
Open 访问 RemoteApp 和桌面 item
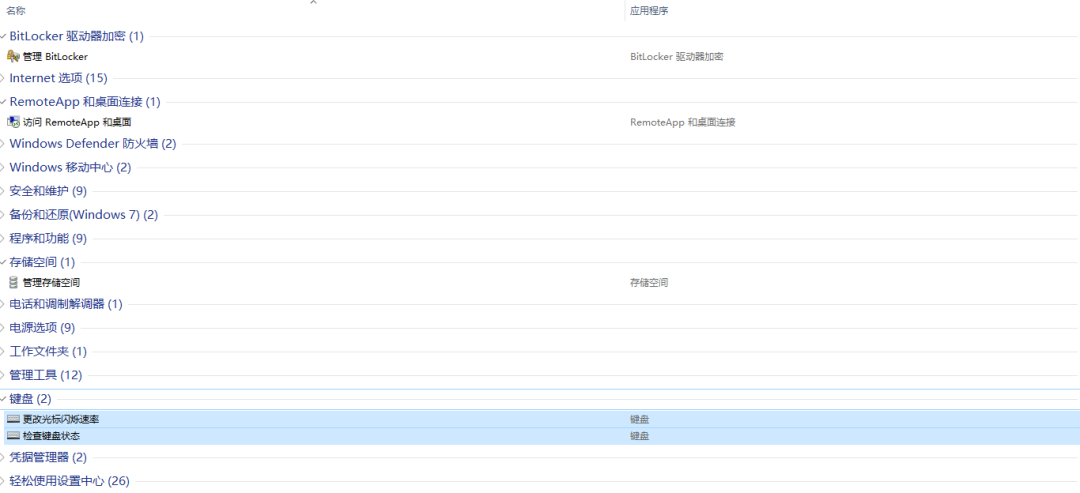(x=77, y=122)
